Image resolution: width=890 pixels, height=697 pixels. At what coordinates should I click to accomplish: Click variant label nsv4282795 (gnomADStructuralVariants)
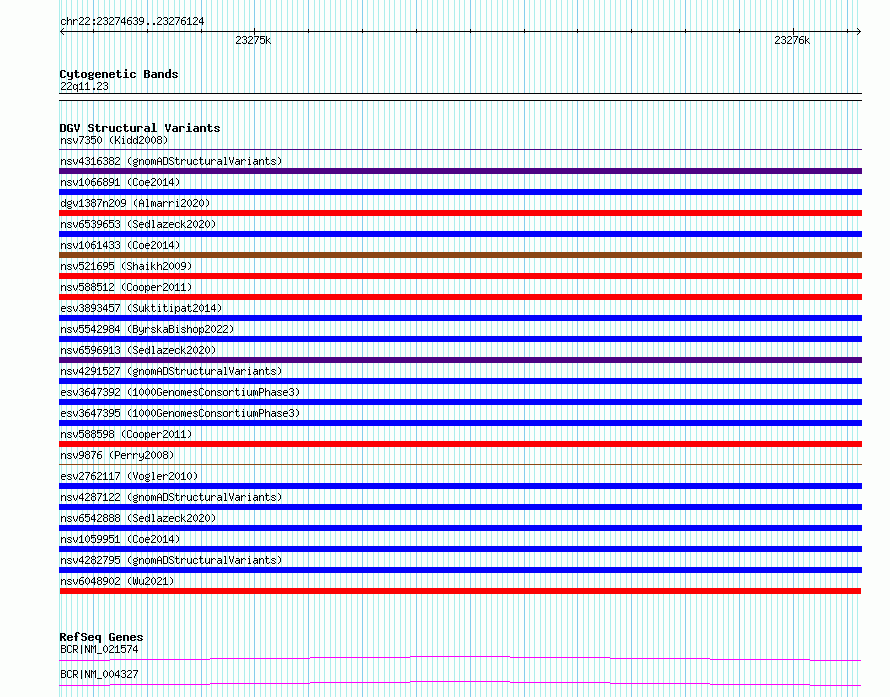[x=171, y=560]
